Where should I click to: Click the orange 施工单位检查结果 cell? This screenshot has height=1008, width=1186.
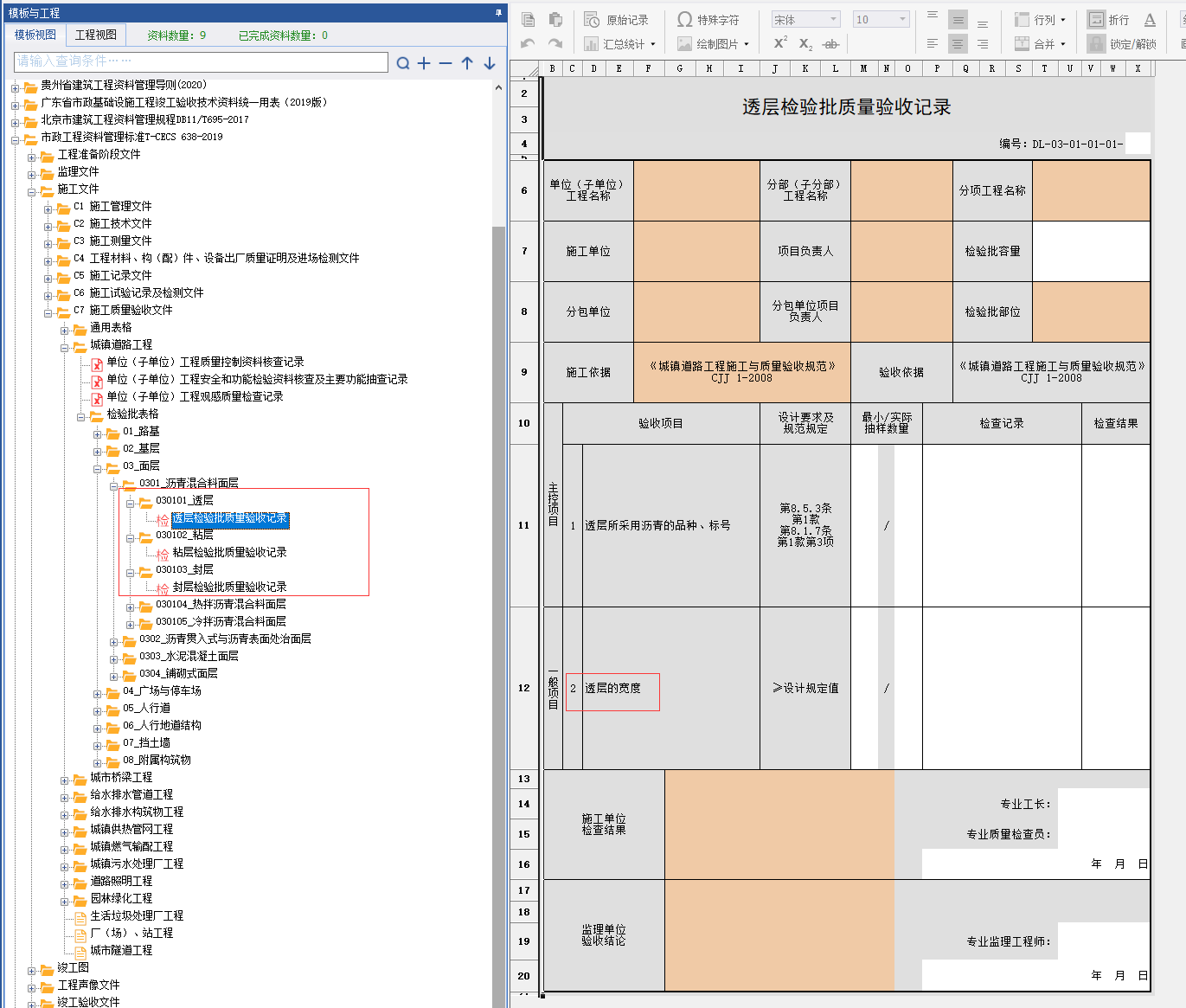click(779, 825)
